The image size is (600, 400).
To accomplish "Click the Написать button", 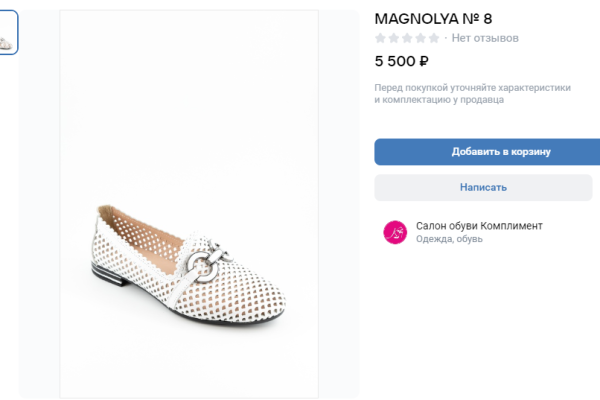I will coord(483,187).
